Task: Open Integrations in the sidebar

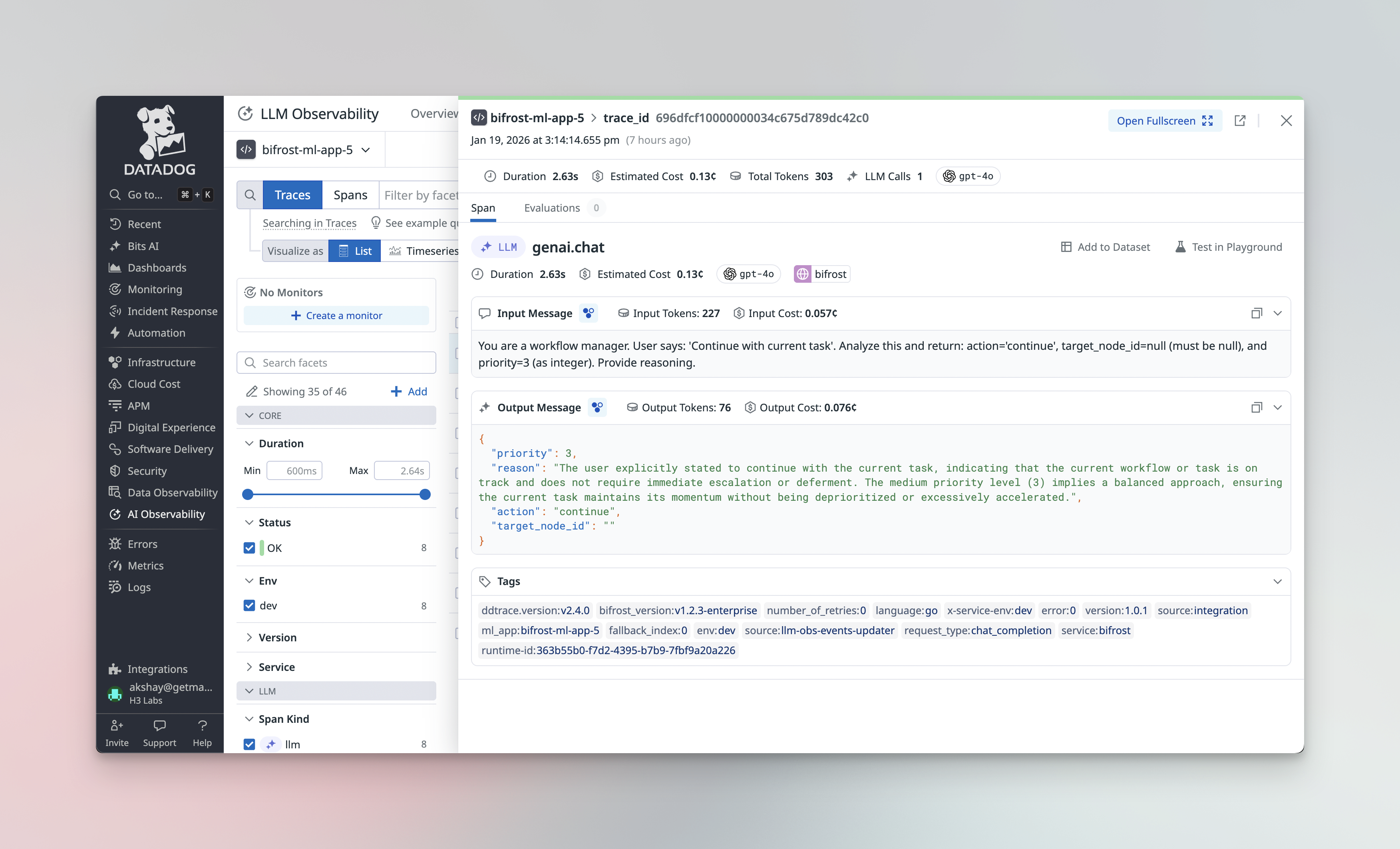Action: point(157,669)
